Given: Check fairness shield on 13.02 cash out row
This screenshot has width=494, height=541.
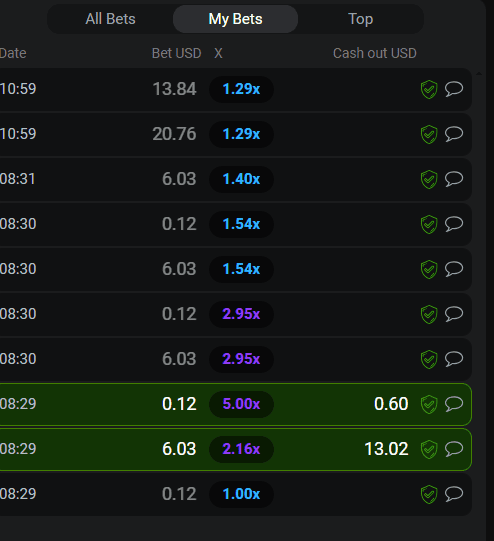Looking at the screenshot, I should click(x=429, y=449).
